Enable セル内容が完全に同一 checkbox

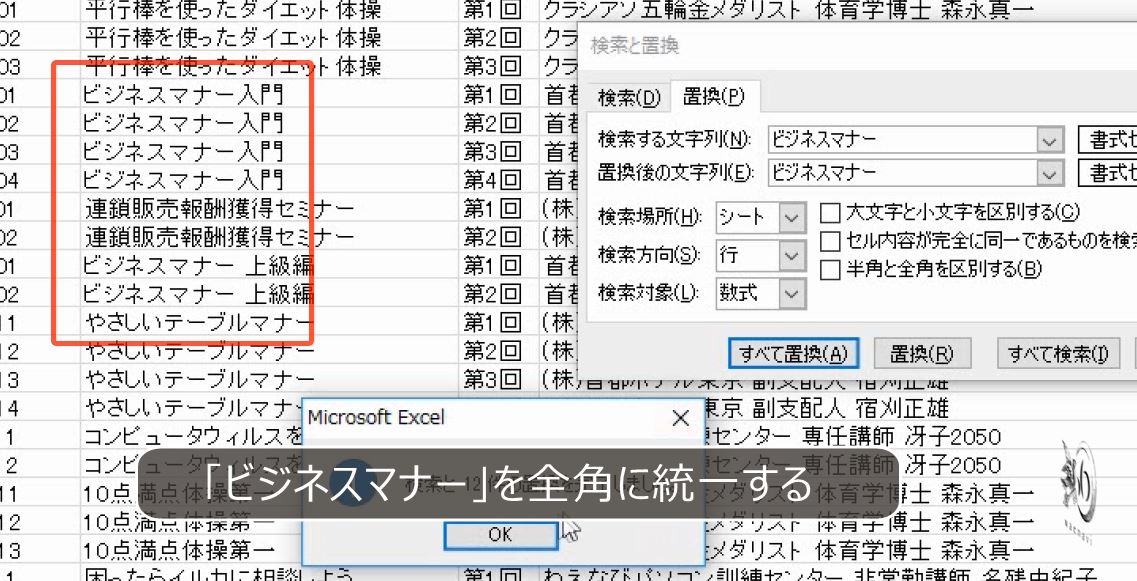[x=830, y=241]
